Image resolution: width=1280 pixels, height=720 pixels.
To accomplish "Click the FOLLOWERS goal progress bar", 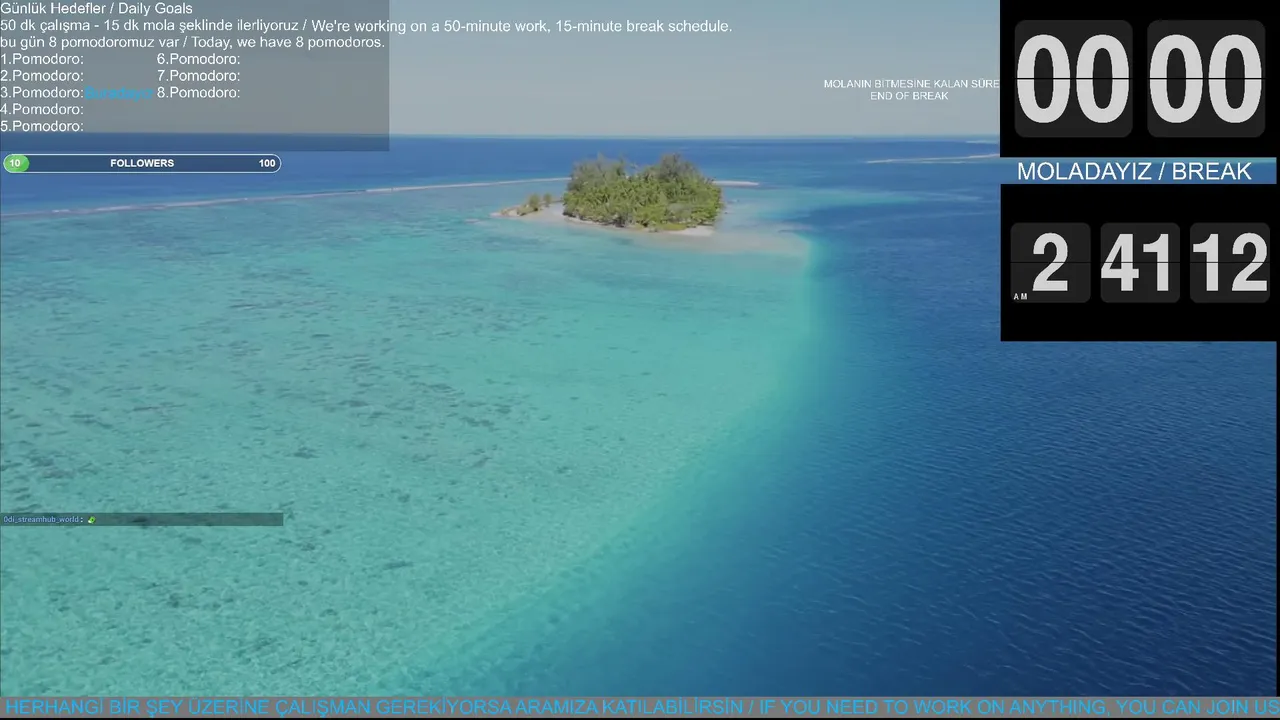I will [x=142, y=163].
